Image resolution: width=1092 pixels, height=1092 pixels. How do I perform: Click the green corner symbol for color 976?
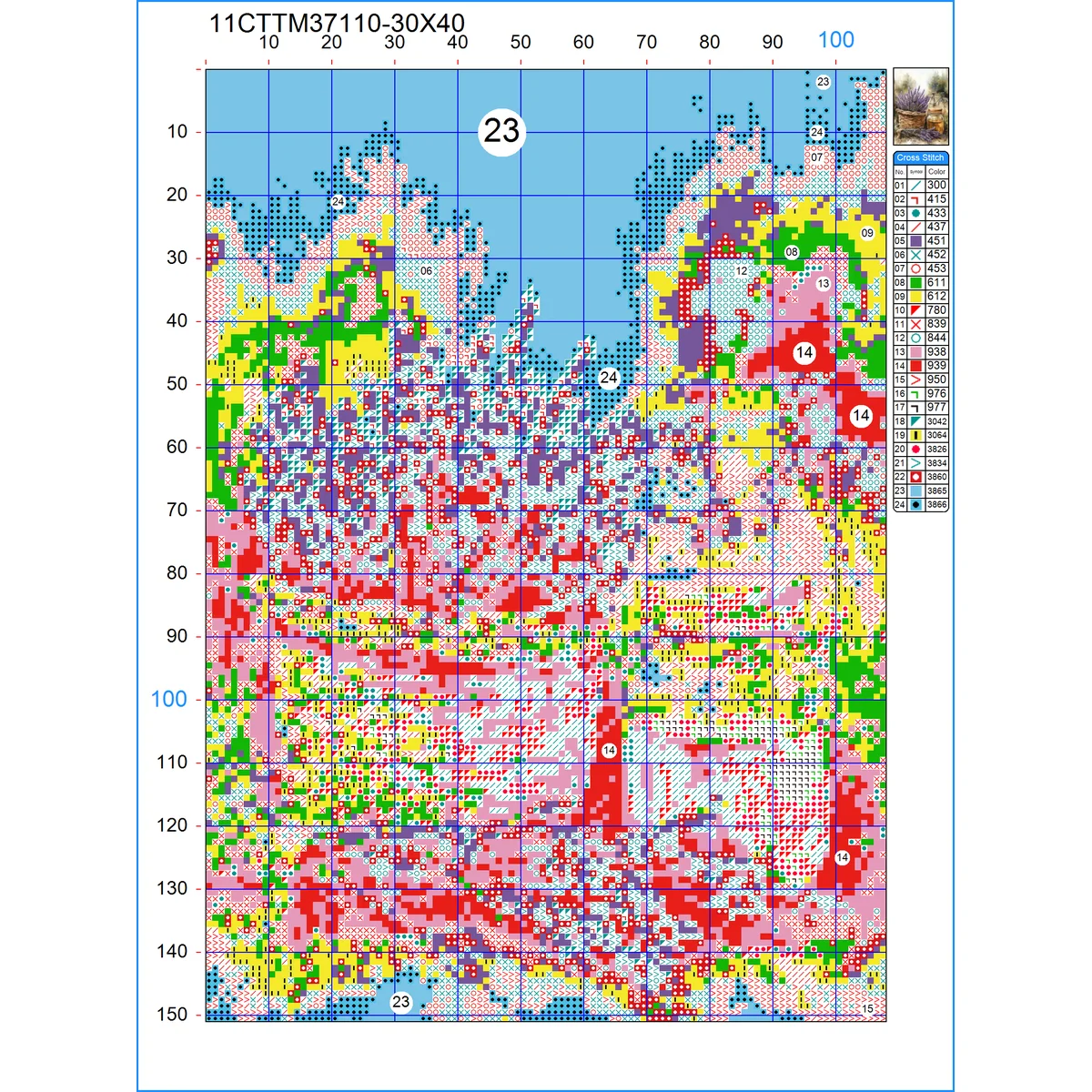(x=915, y=394)
